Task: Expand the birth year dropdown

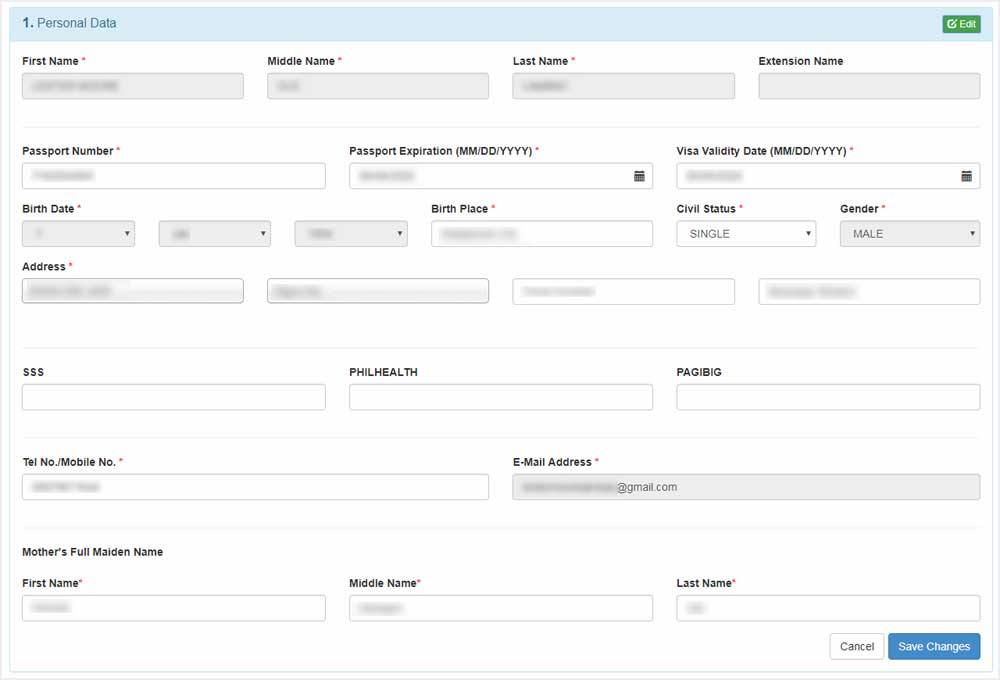Action: click(x=350, y=233)
